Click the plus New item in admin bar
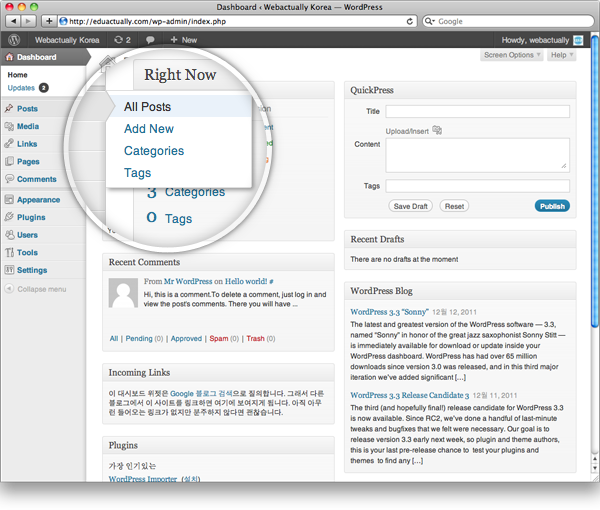600x510 pixels. click(184, 40)
